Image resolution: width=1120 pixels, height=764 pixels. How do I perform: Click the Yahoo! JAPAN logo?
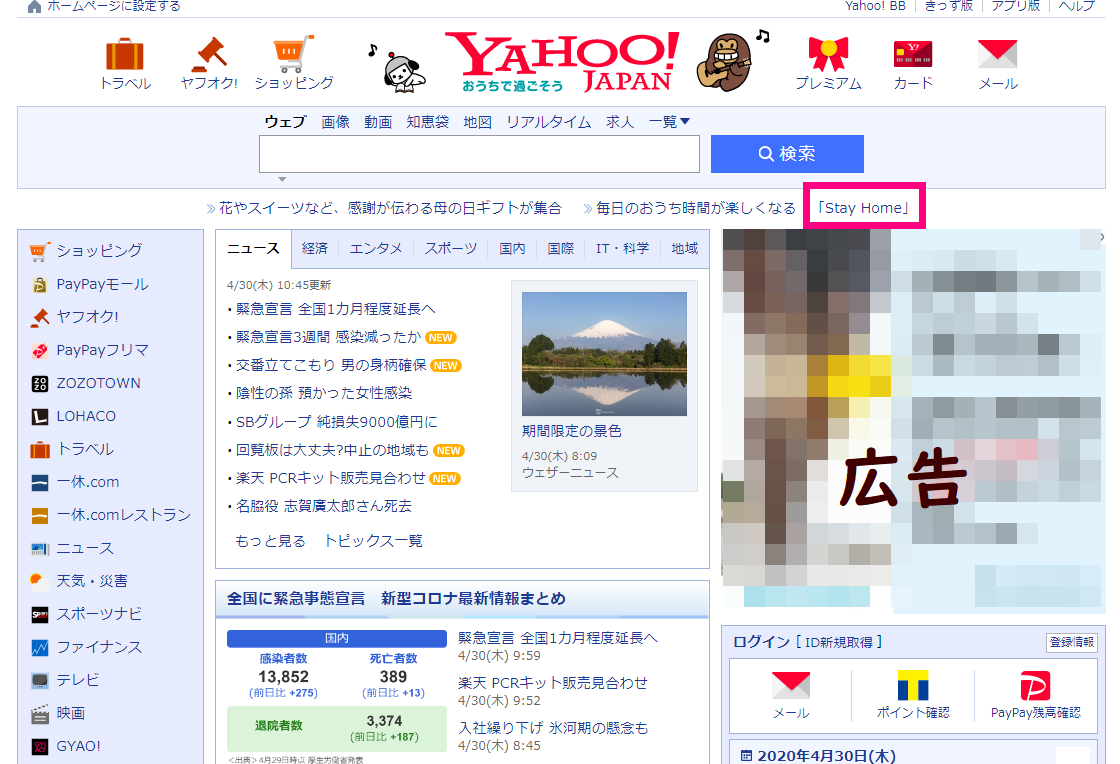point(564,62)
